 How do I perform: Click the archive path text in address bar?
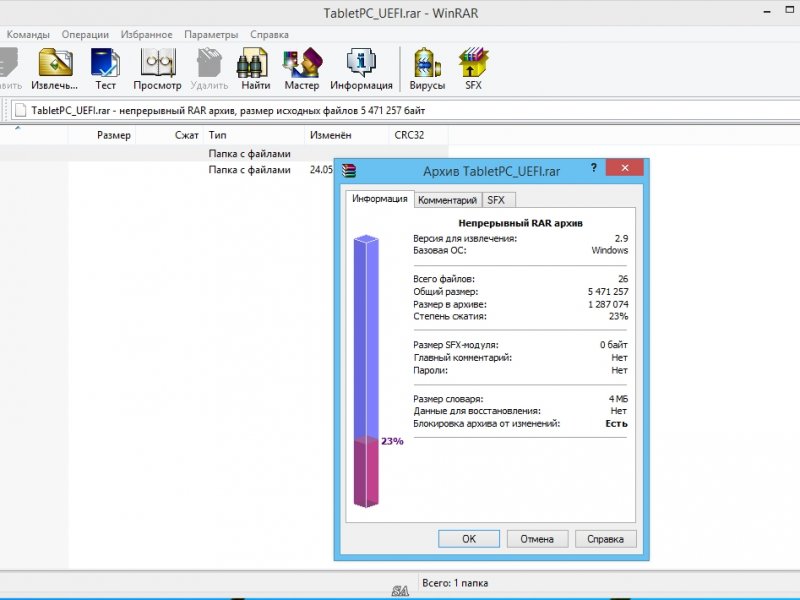coord(228,110)
